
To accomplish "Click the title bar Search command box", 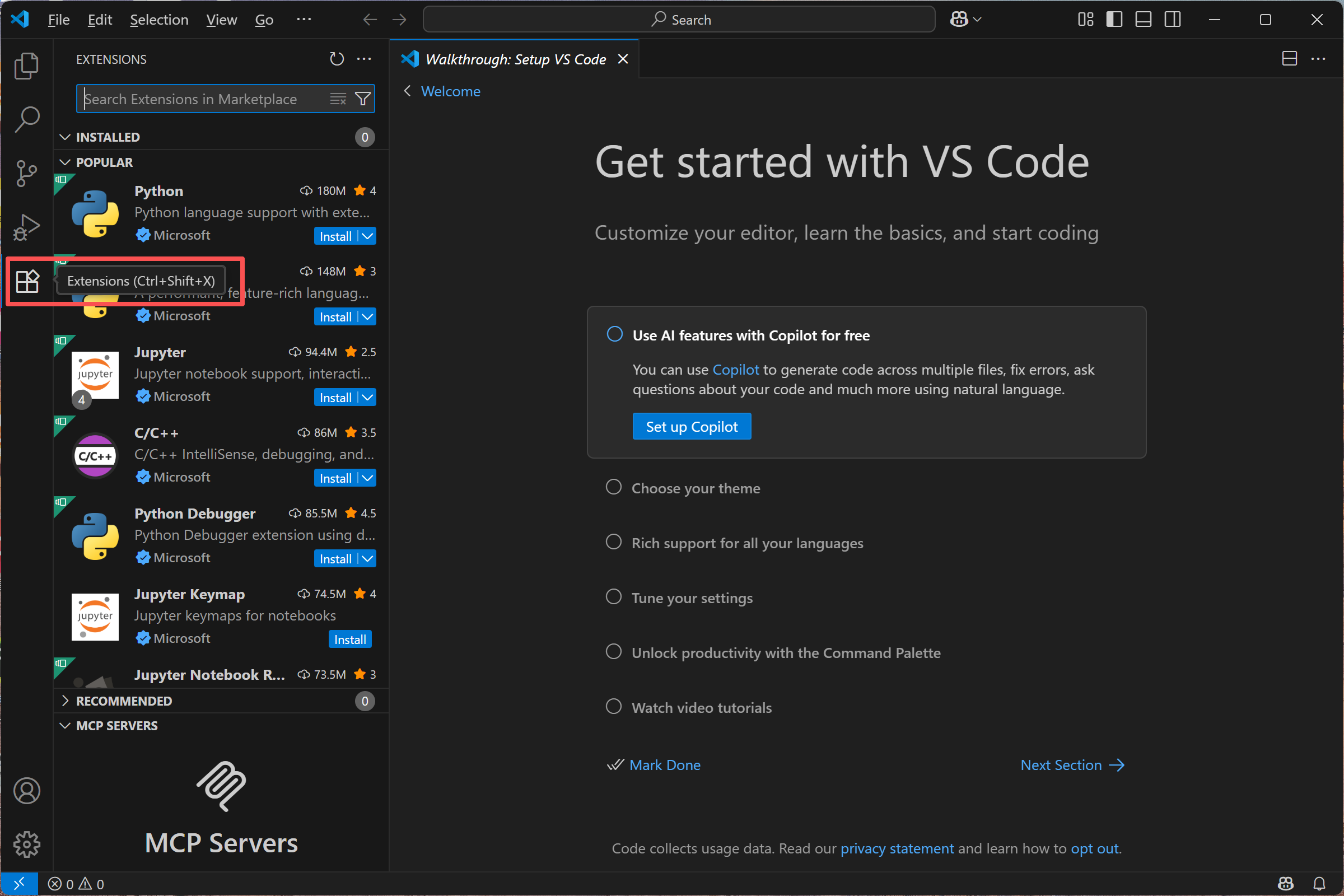I will pos(679,20).
